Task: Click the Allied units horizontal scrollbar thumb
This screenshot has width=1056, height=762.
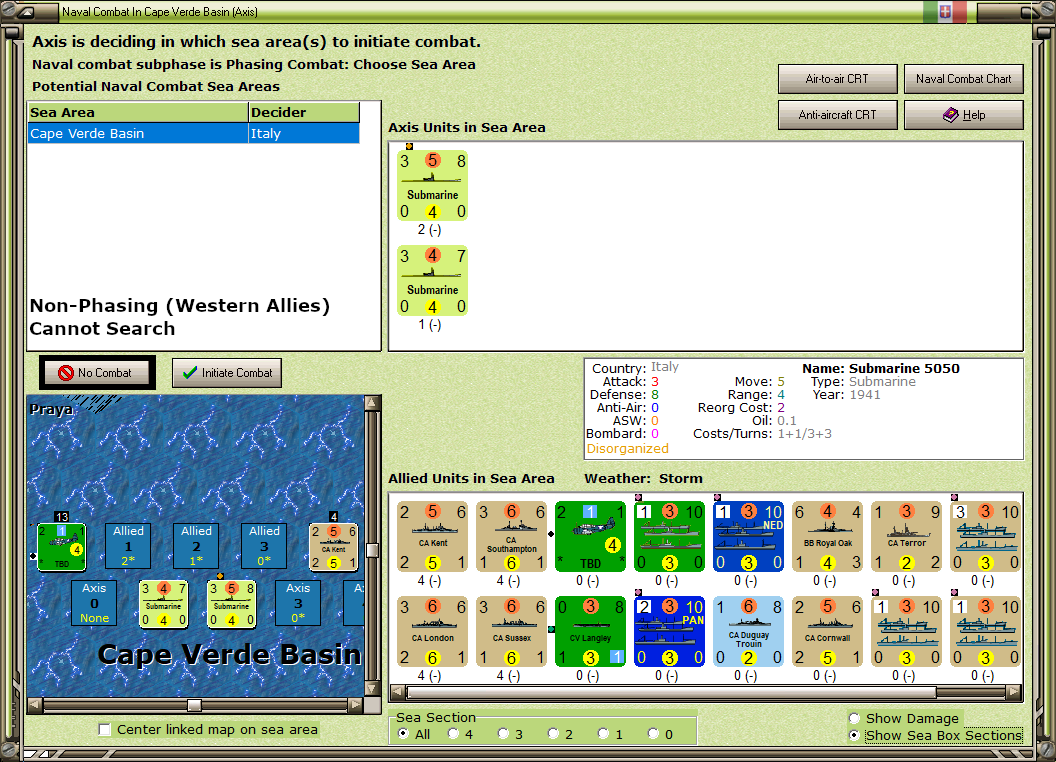Action: (671, 692)
